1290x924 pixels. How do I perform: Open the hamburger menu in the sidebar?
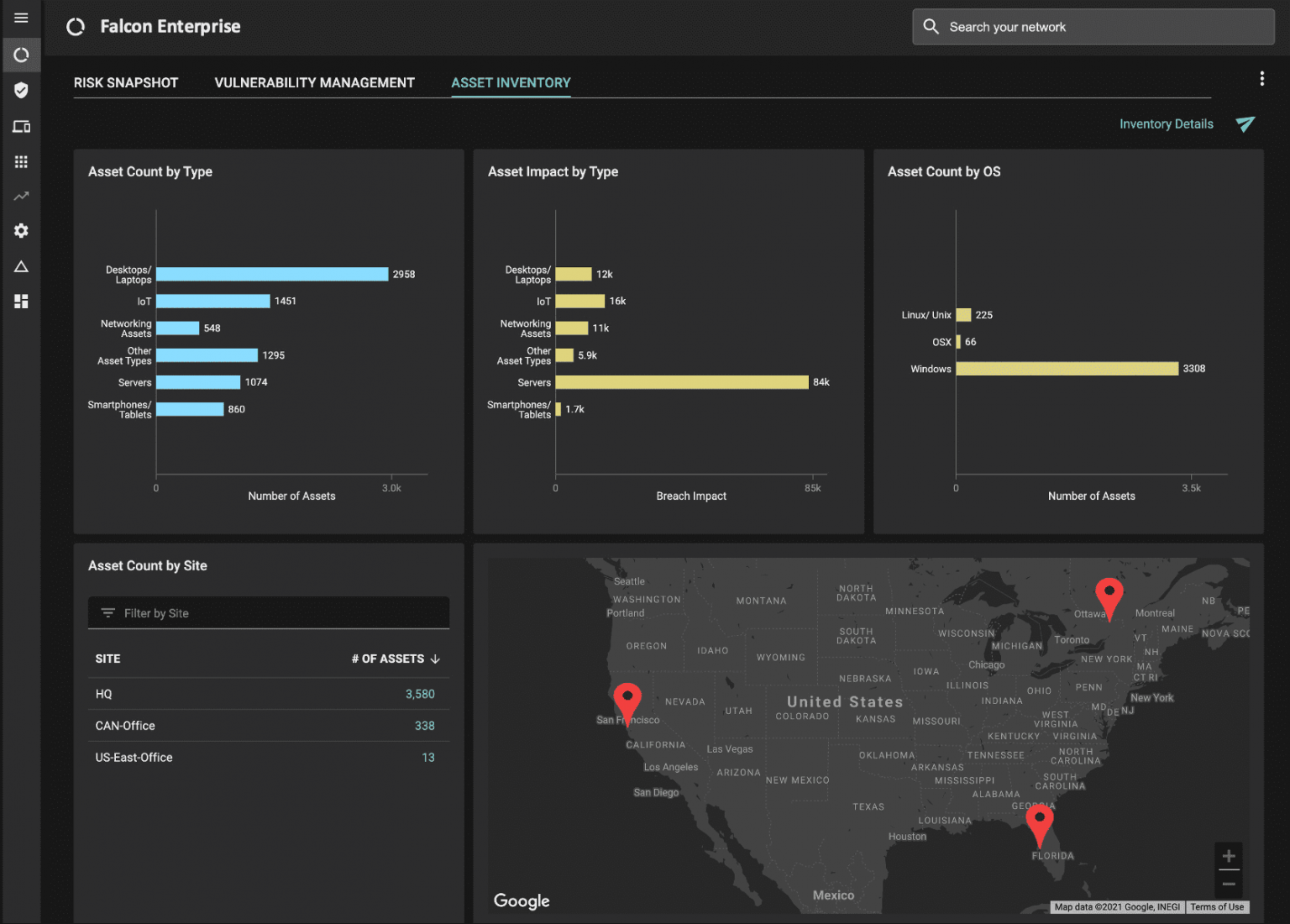21,18
